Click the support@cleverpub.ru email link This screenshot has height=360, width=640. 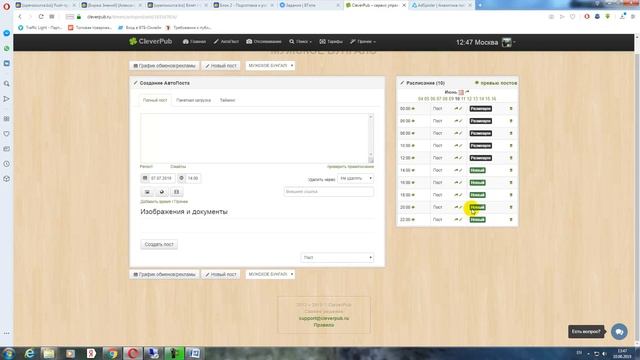(324, 318)
